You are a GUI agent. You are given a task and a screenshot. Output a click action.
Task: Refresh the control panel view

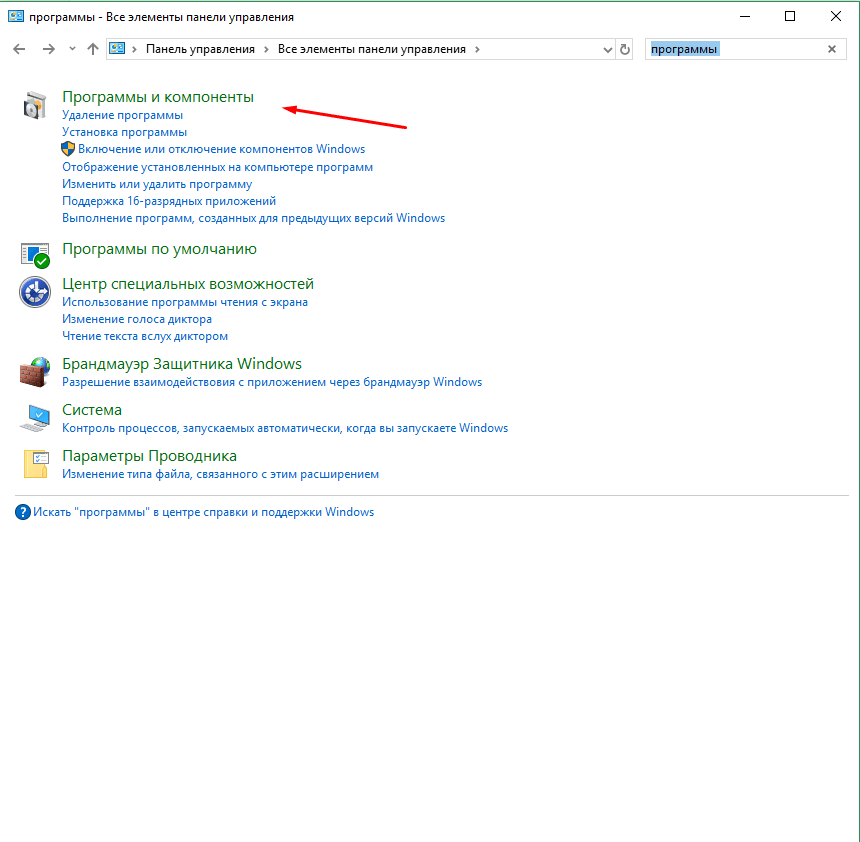tap(625, 49)
